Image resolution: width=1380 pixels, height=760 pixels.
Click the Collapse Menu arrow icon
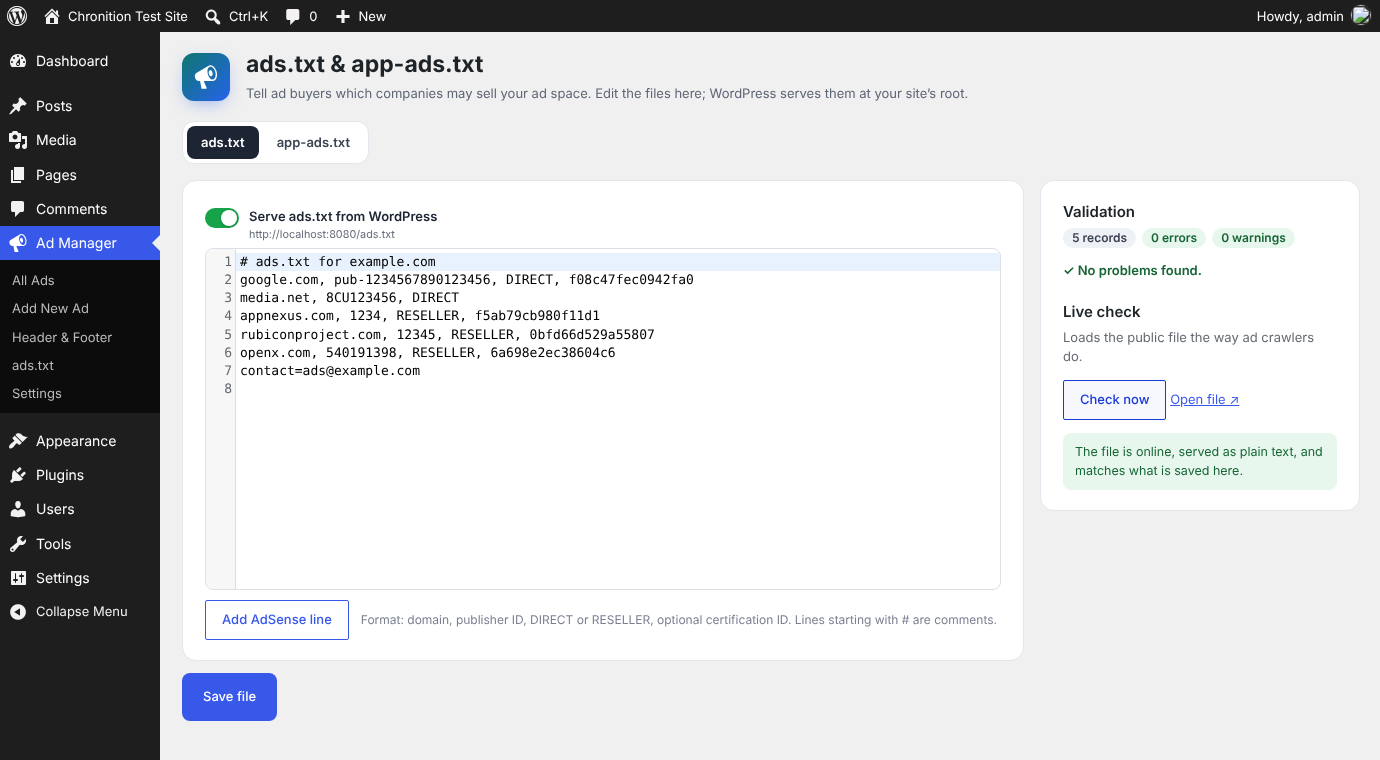point(18,612)
